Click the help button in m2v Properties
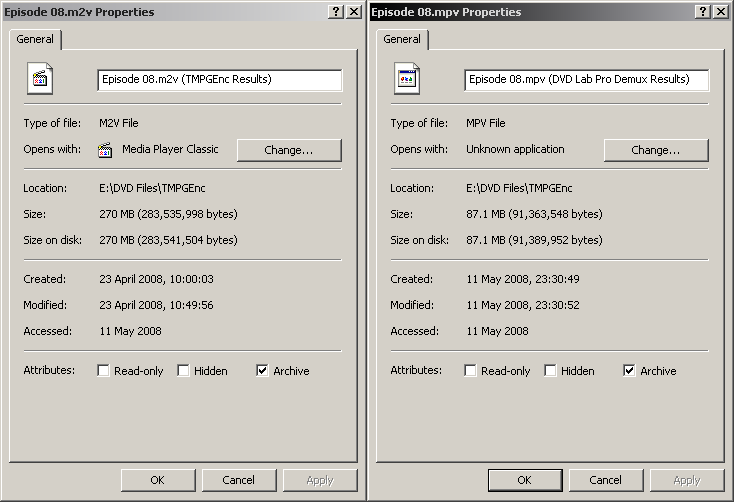The image size is (734, 502). [x=336, y=12]
